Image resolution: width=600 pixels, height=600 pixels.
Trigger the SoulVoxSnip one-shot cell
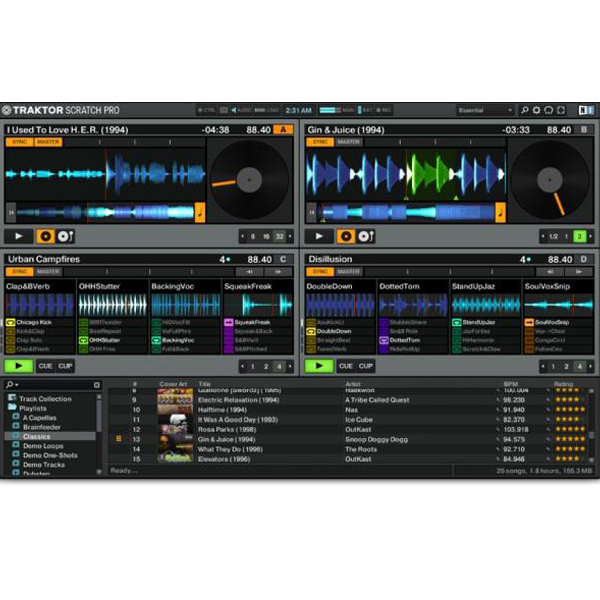pyautogui.click(x=558, y=323)
